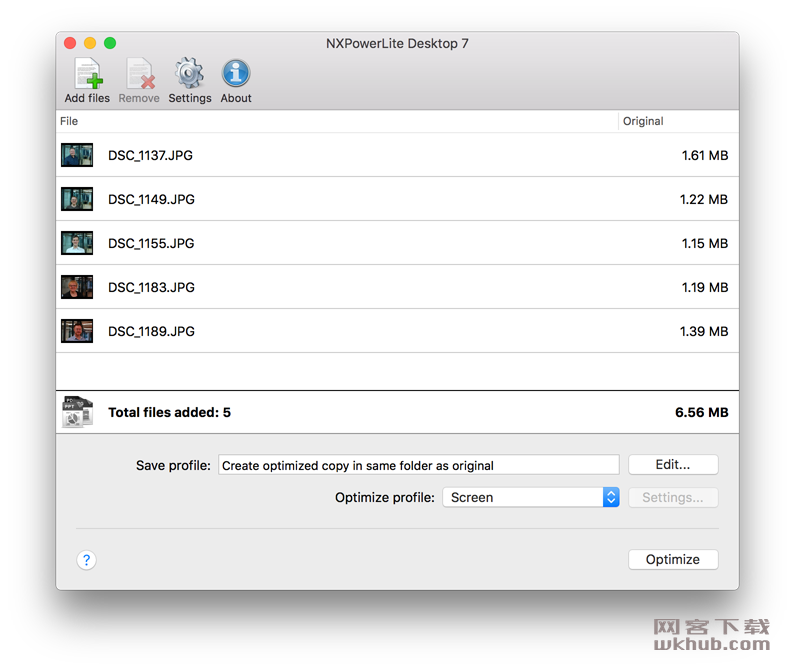Viewport: 795px width, 670px height.
Task: Click the 1.19 MB size value
Action: (x=705, y=288)
